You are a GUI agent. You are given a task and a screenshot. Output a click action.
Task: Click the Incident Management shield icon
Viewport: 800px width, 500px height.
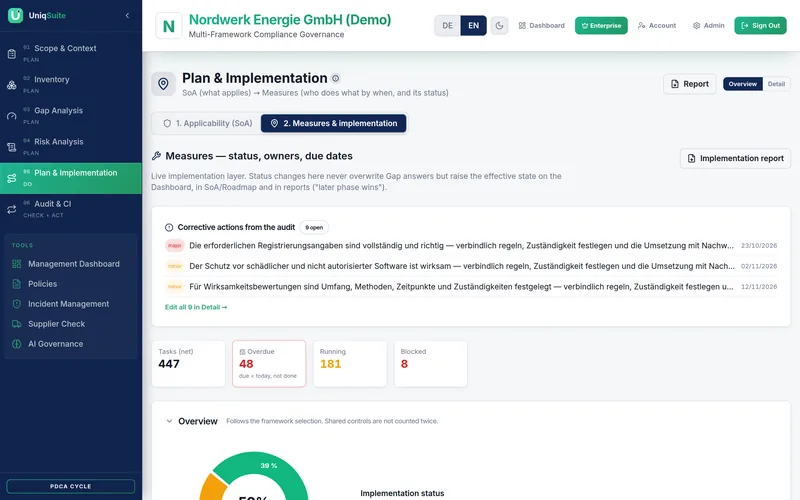point(17,304)
